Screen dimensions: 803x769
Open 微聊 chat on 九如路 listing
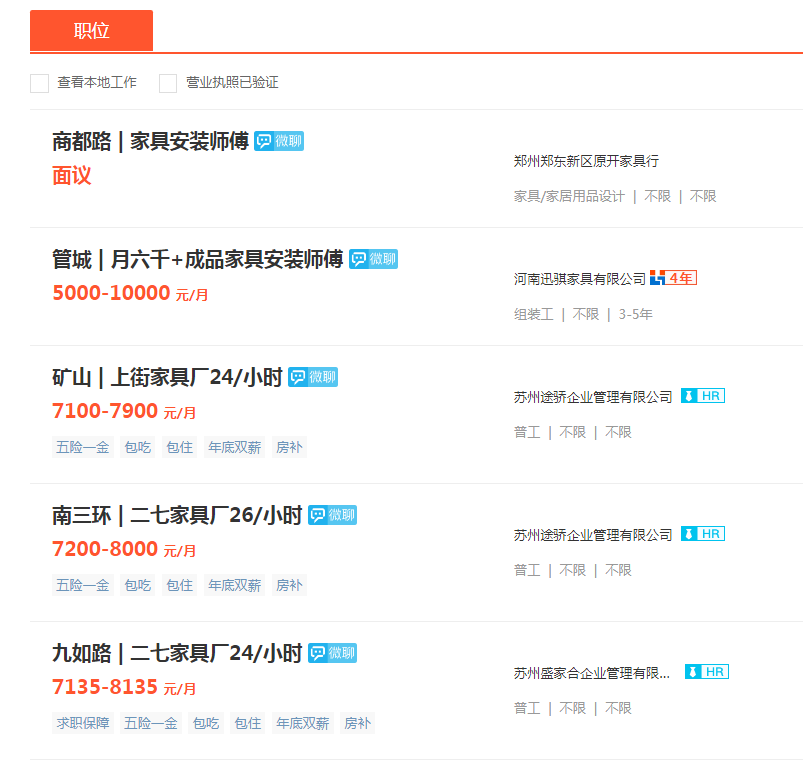pos(331,651)
